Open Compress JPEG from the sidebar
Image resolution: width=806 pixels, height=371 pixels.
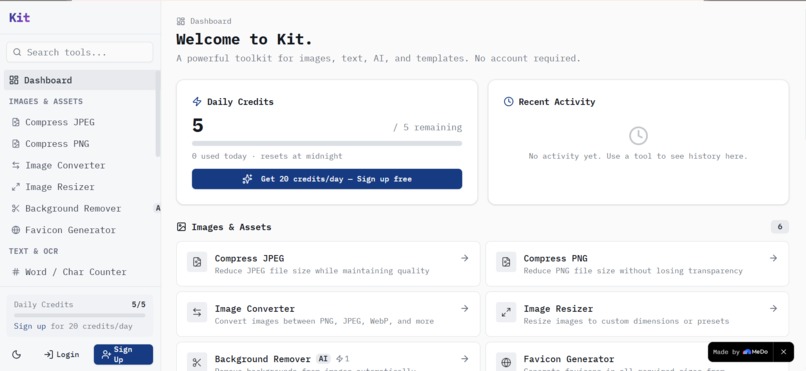pos(80,122)
